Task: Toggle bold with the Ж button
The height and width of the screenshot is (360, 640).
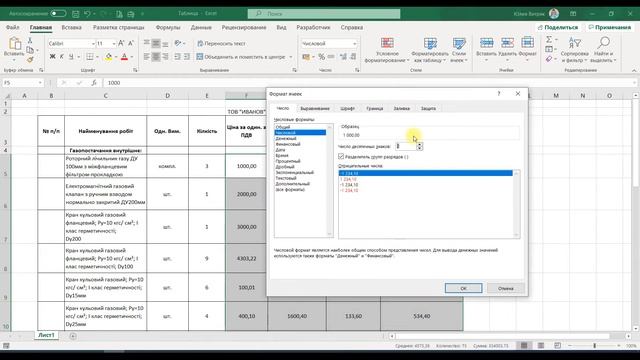Action: tap(52, 57)
